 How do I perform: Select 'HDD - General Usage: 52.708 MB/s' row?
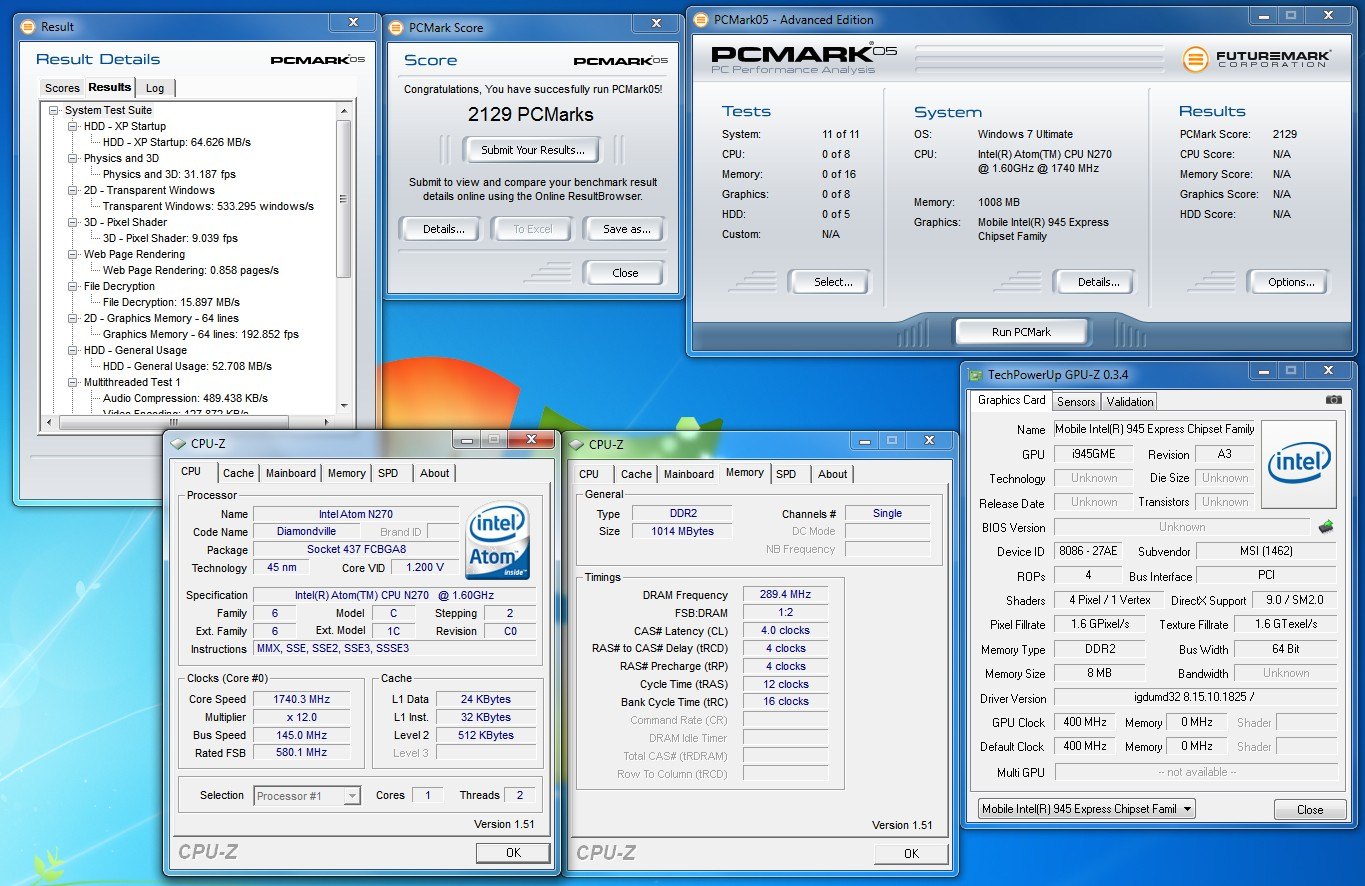coord(187,366)
